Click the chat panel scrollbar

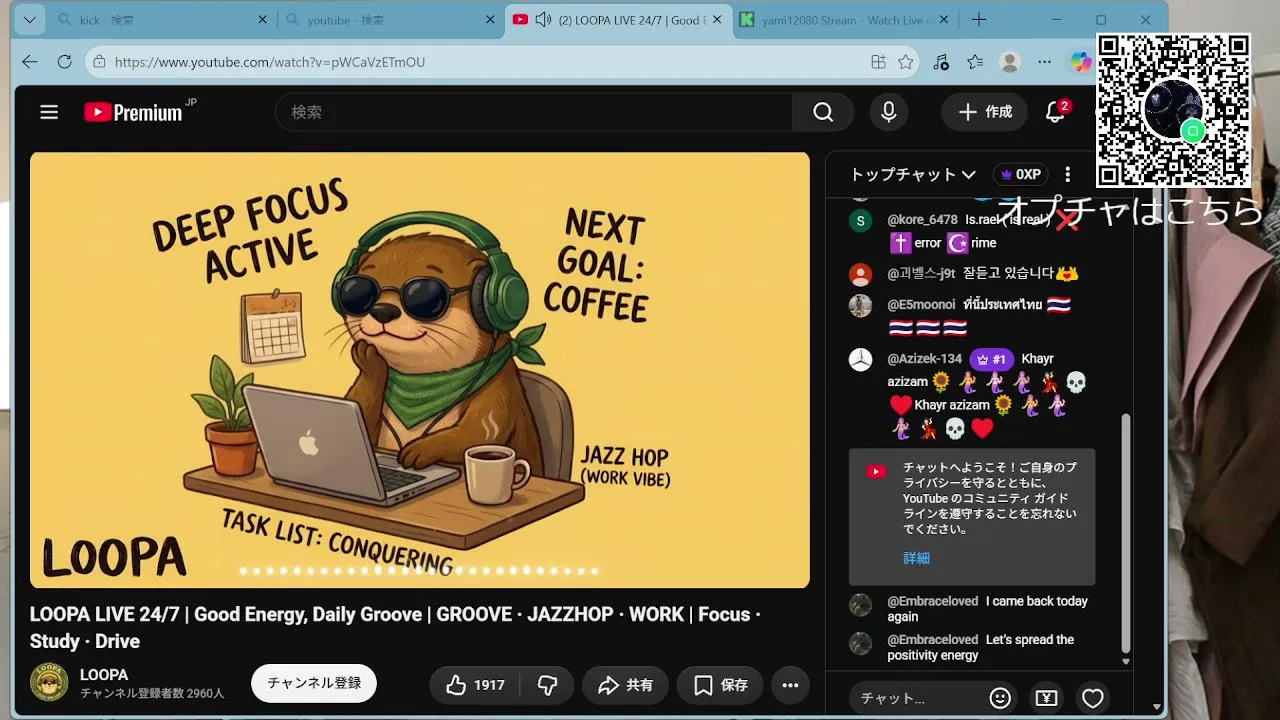pos(1126,531)
